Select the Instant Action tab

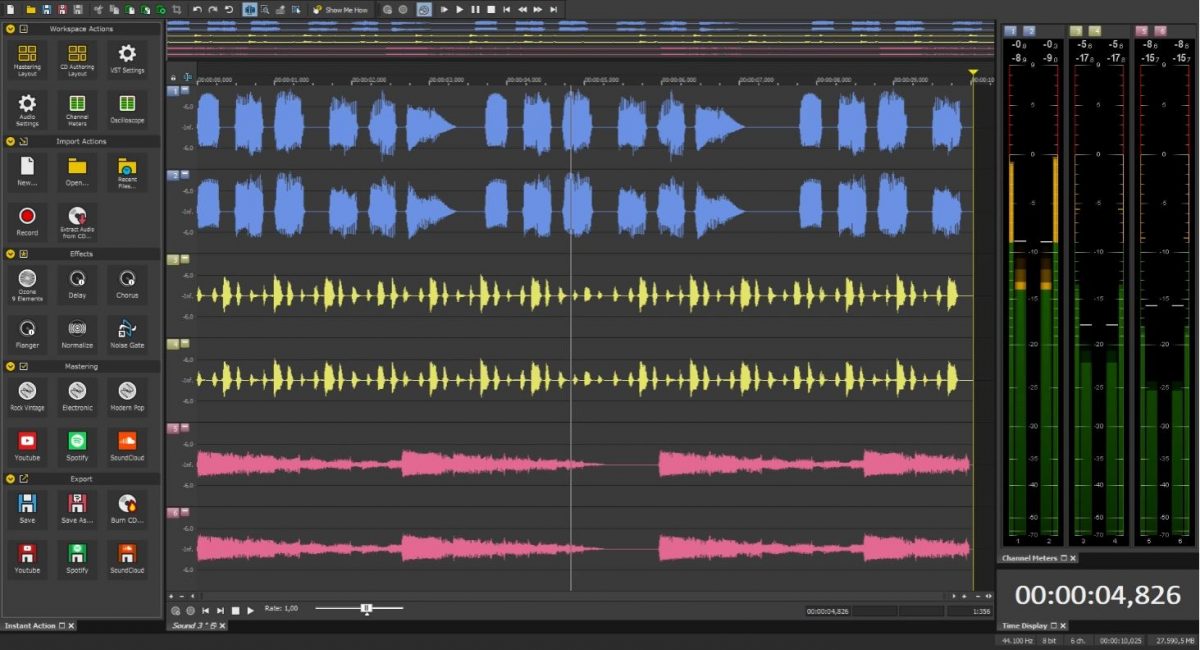(x=30, y=625)
